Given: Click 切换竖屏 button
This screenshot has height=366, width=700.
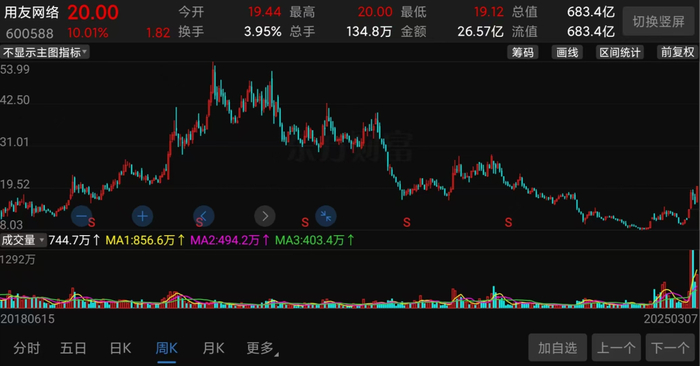Looking at the screenshot, I should [x=658, y=21].
